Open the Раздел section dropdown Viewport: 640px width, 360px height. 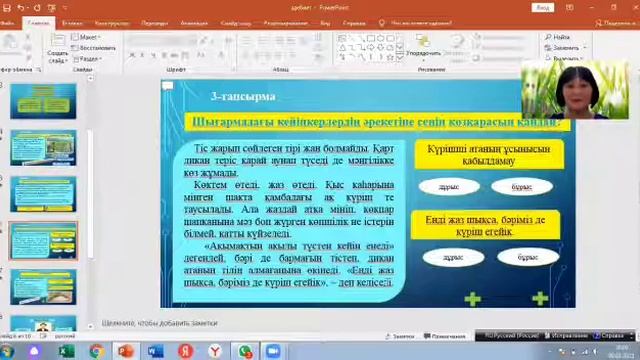coord(87,59)
